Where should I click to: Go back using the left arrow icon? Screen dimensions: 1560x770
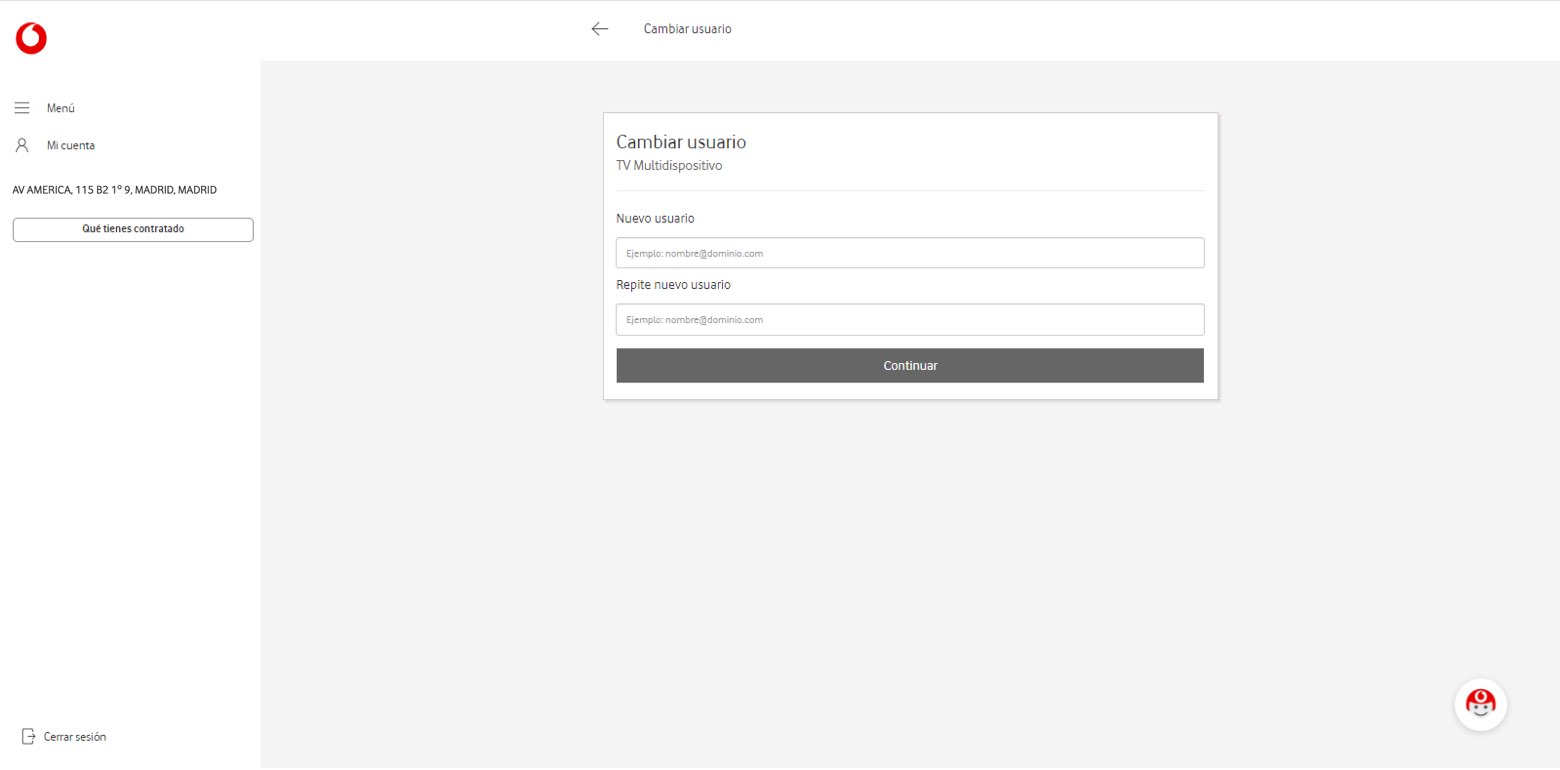pyautogui.click(x=600, y=29)
